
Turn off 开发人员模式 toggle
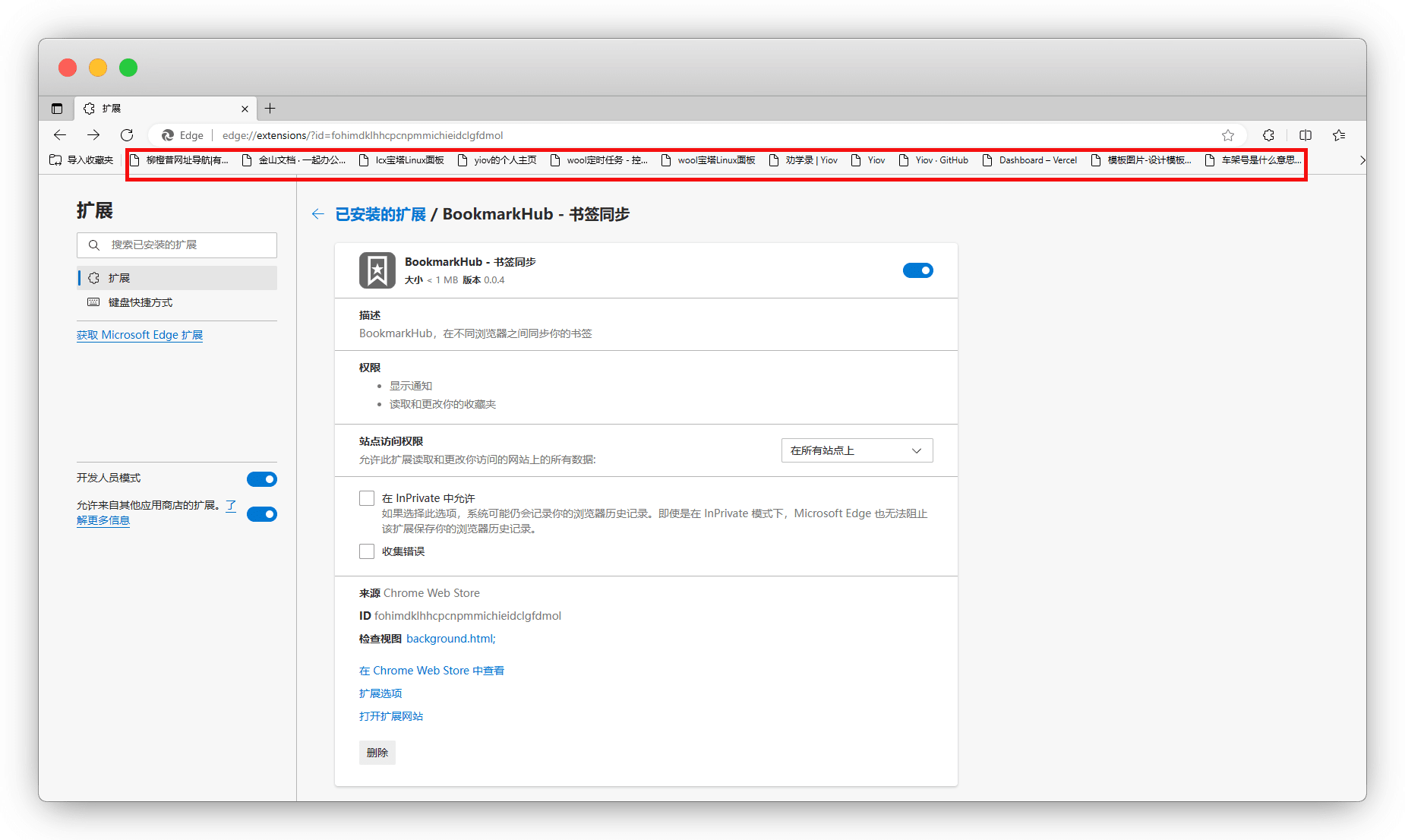pyautogui.click(x=262, y=479)
